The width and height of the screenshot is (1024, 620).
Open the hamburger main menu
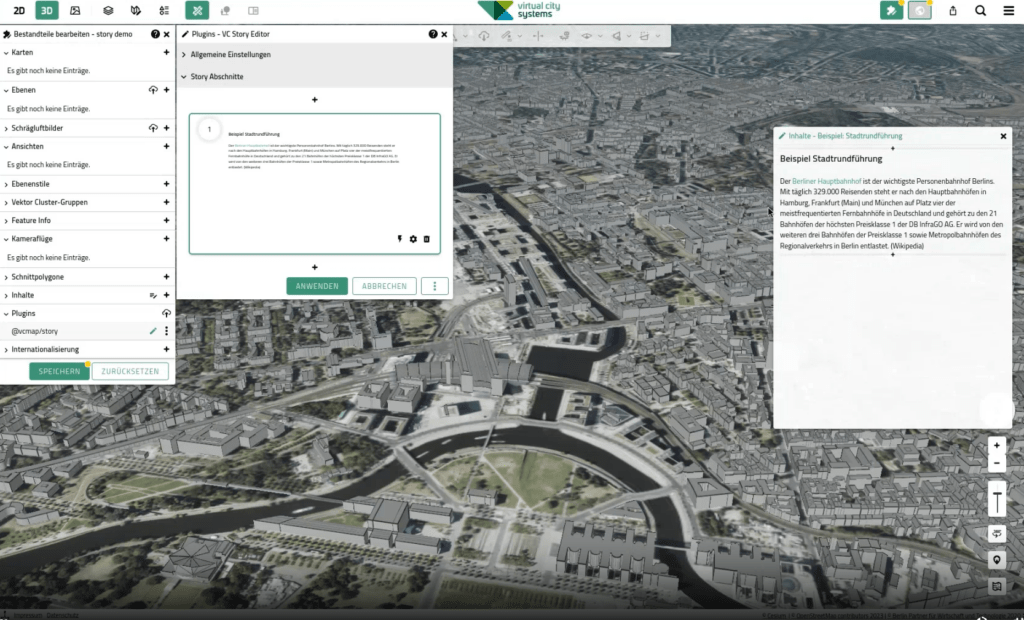(x=1008, y=10)
